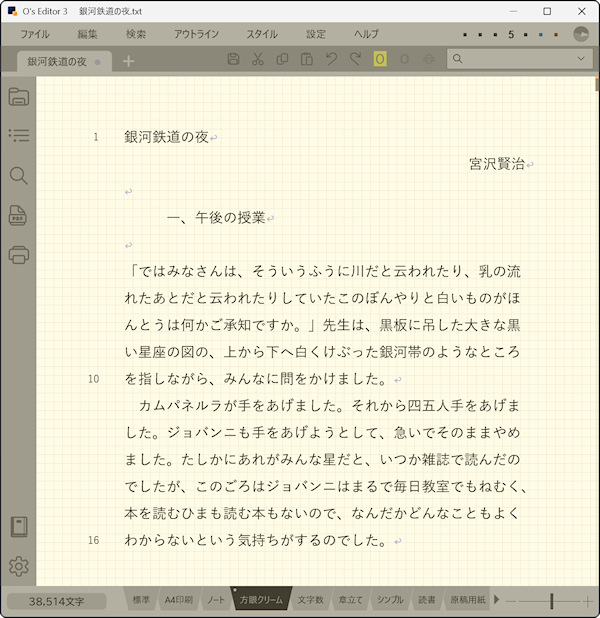Open the スタイル menu
The width and height of the screenshot is (600, 618).
(x=262, y=34)
